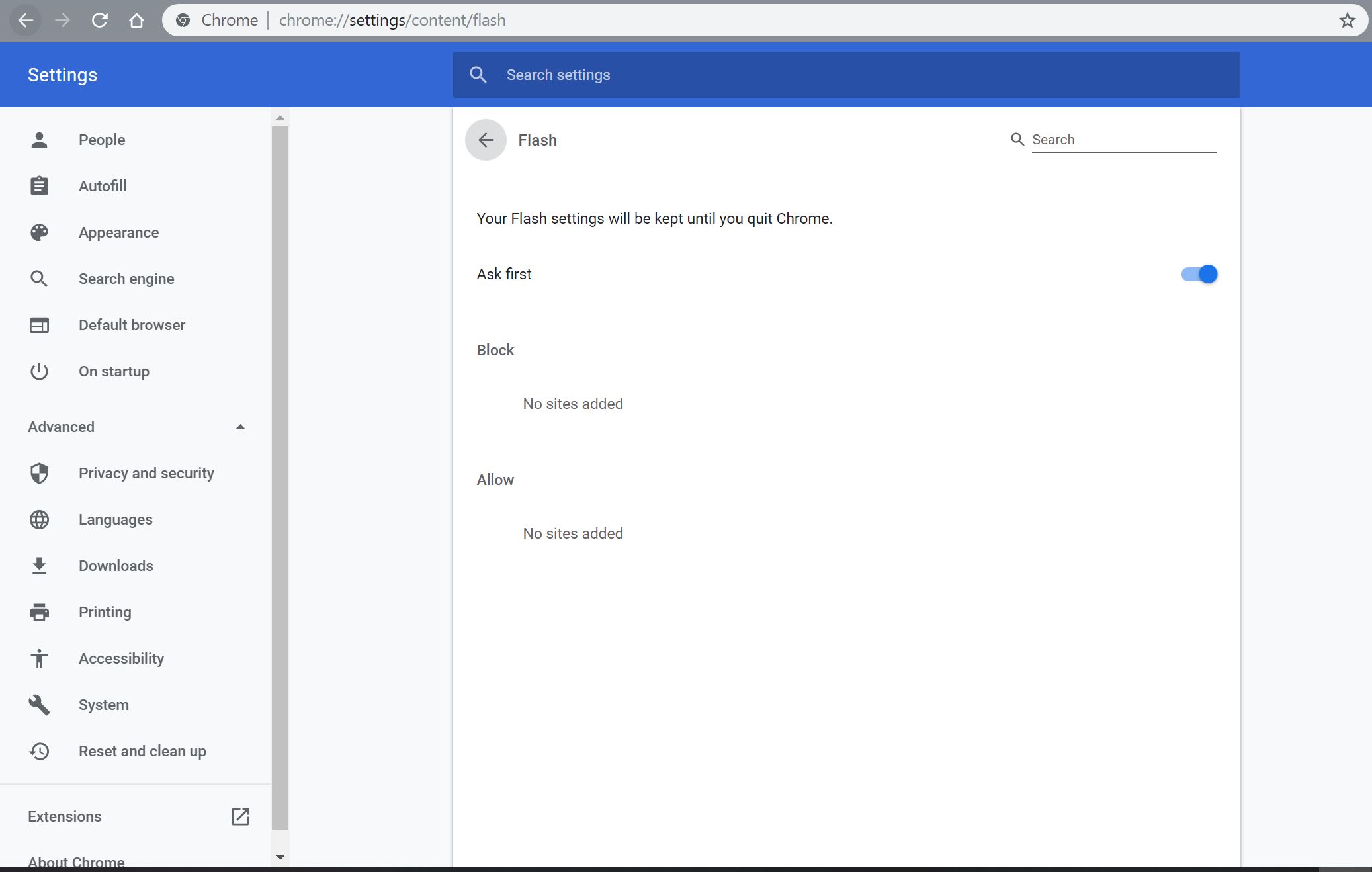
Task: Select the Printing printer icon
Action: click(39, 612)
